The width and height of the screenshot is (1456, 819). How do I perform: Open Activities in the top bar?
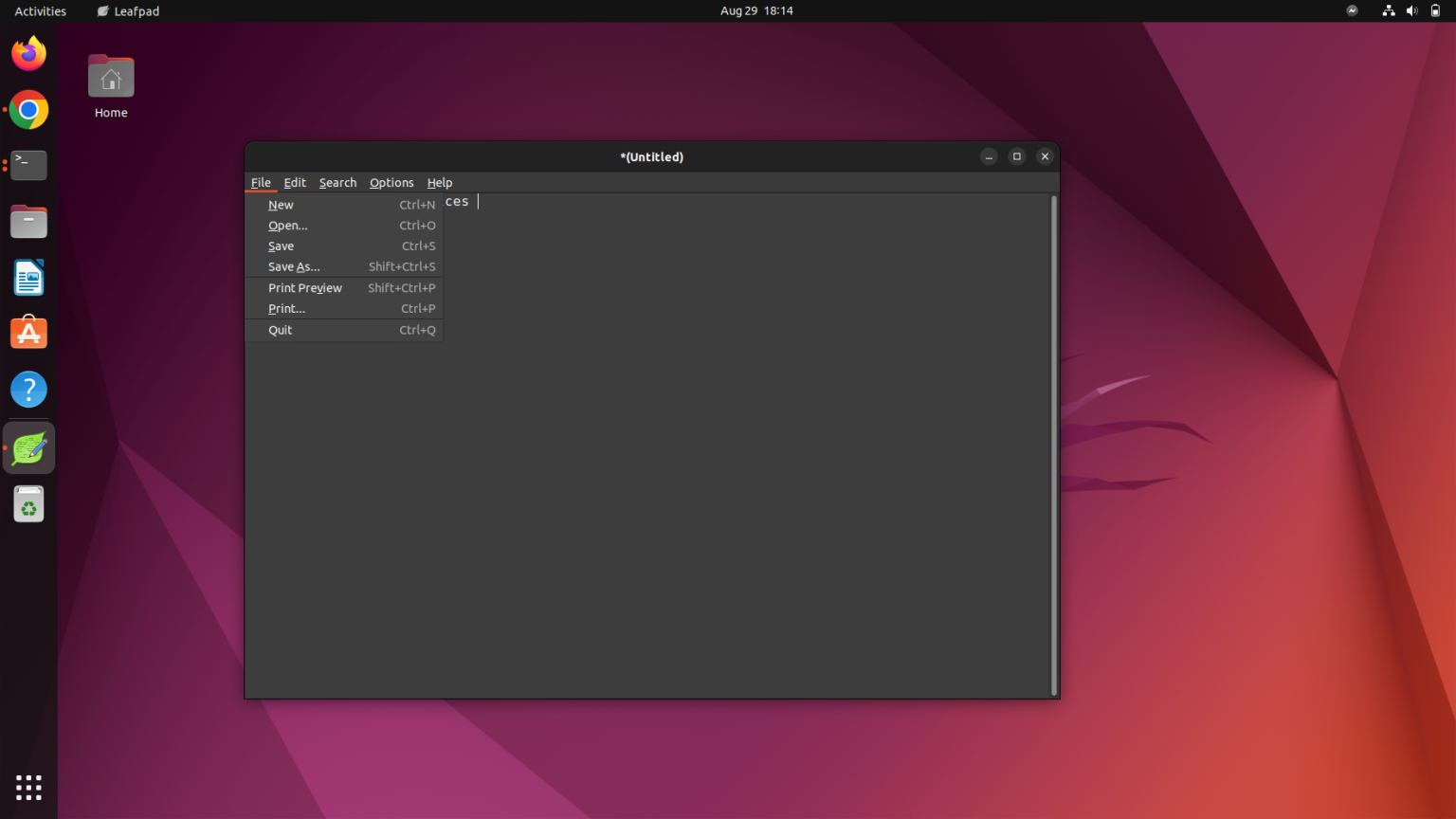(x=39, y=10)
